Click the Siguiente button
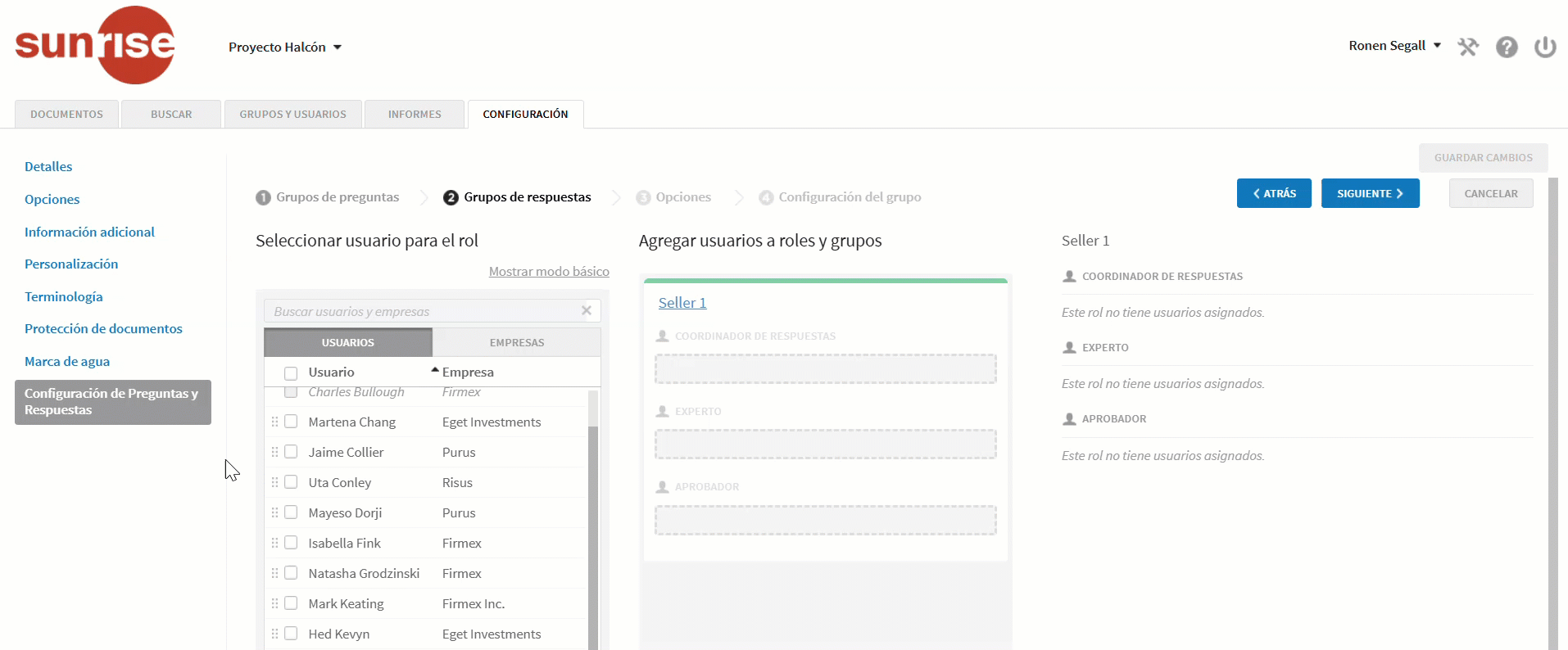This screenshot has height=650, width=1568. tap(1370, 193)
